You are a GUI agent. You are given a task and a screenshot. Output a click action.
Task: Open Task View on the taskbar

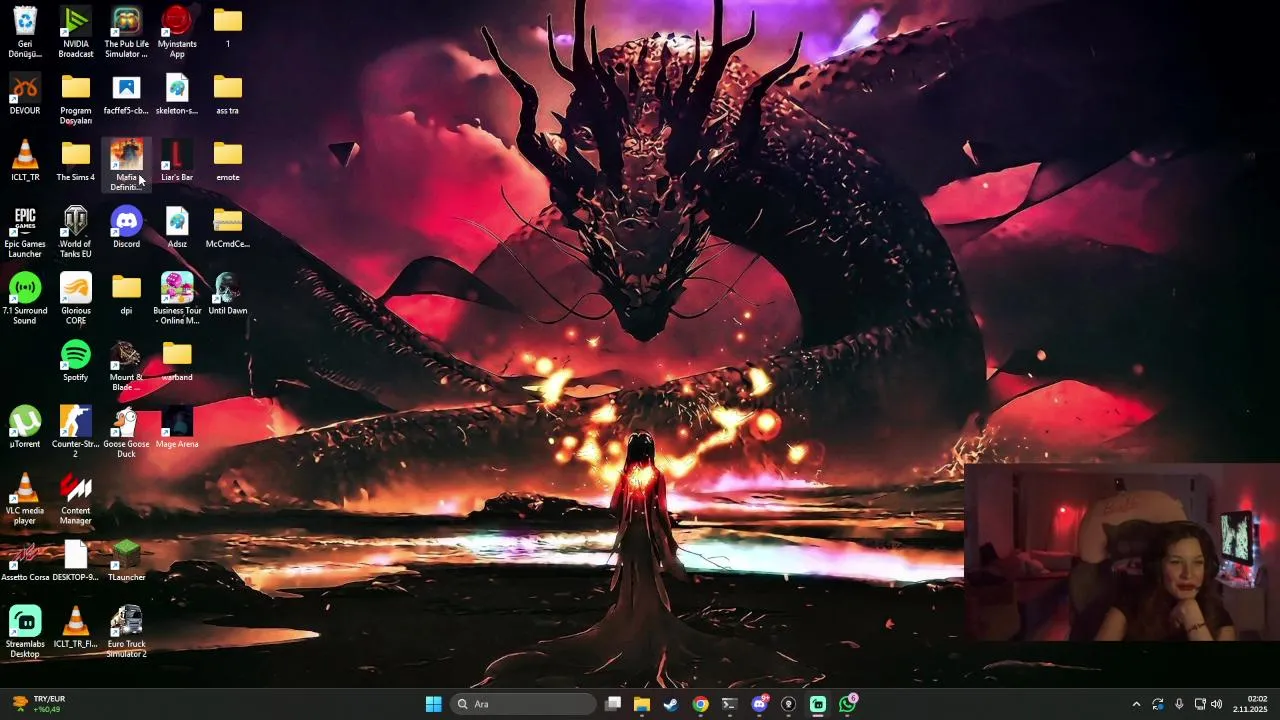[x=613, y=704]
